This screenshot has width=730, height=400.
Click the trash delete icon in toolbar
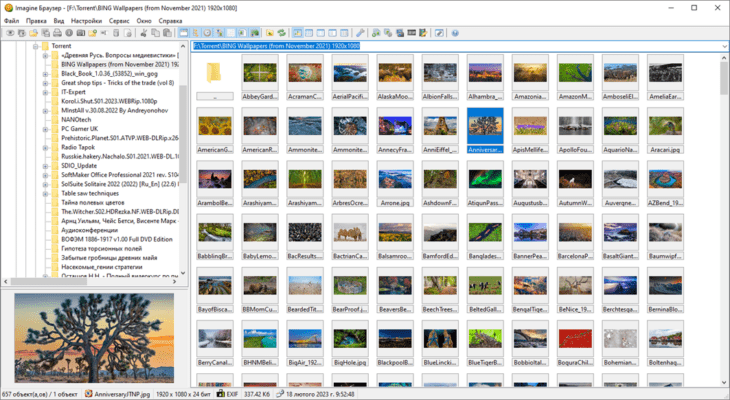point(116,33)
